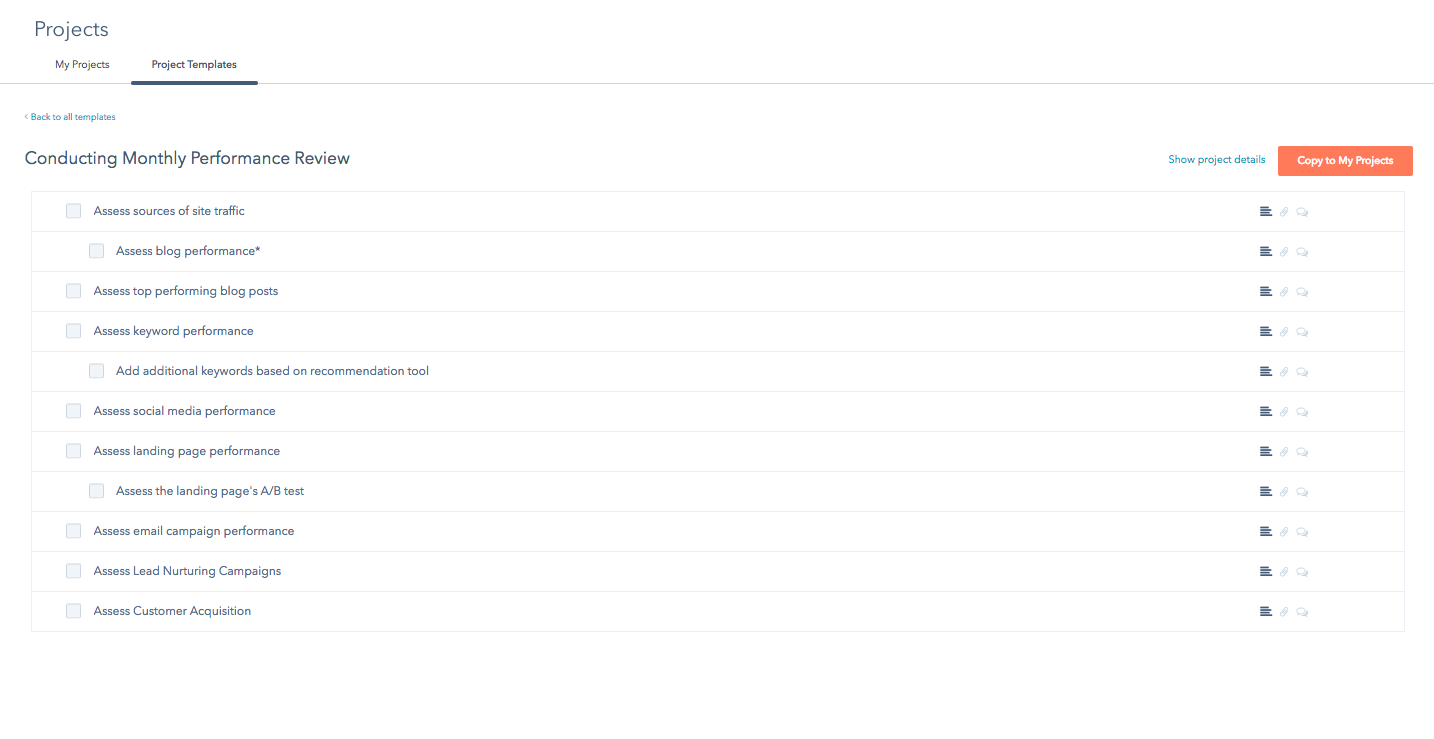Image resolution: width=1434 pixels, height=739 pixels.
Task: Click the attachment paperclip for Assess blog performance
Action: point(1284,251)
